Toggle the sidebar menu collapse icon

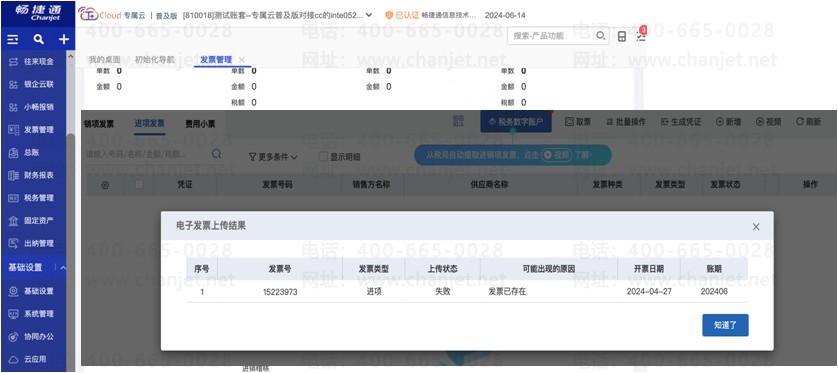coord(13,39)
